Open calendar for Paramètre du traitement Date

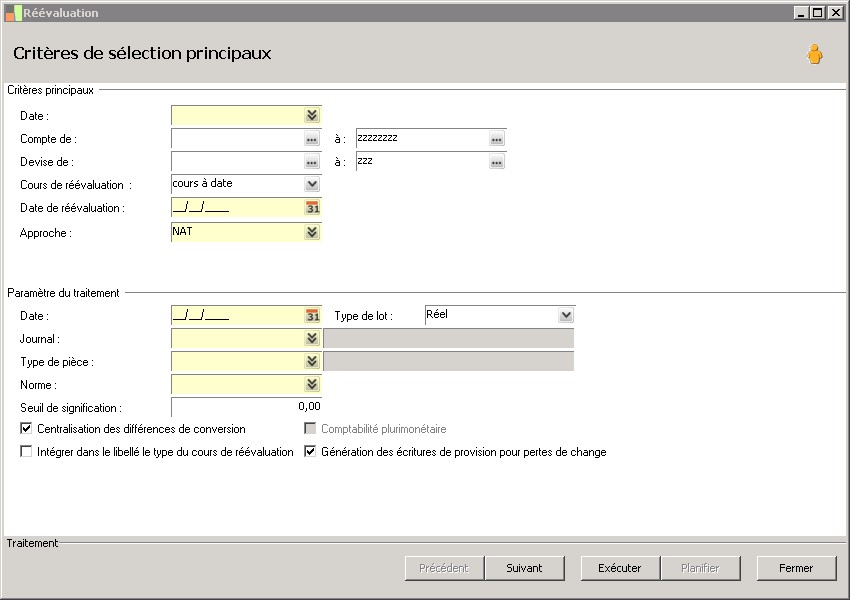click(312, 316)
